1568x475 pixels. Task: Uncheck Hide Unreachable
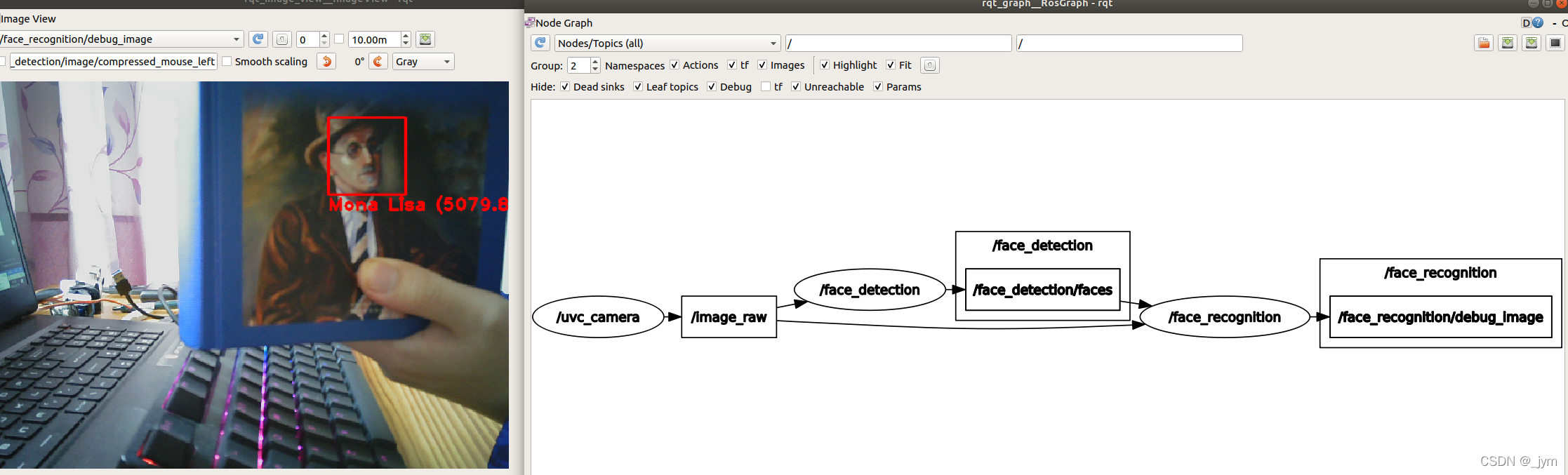click(x=796, y=87)
